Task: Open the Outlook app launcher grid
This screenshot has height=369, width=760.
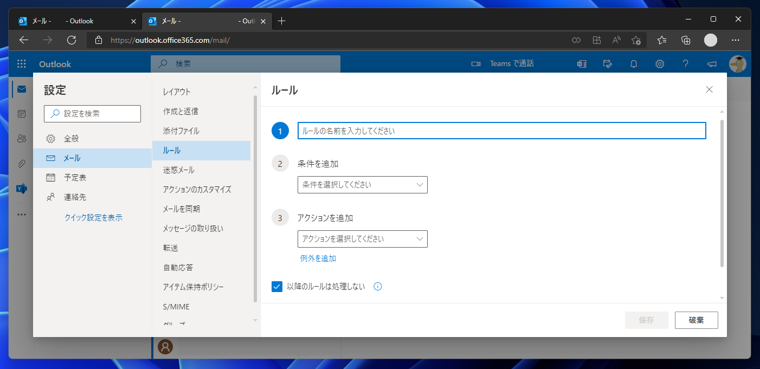Action: pyautogui.click(x=21, y=64)
